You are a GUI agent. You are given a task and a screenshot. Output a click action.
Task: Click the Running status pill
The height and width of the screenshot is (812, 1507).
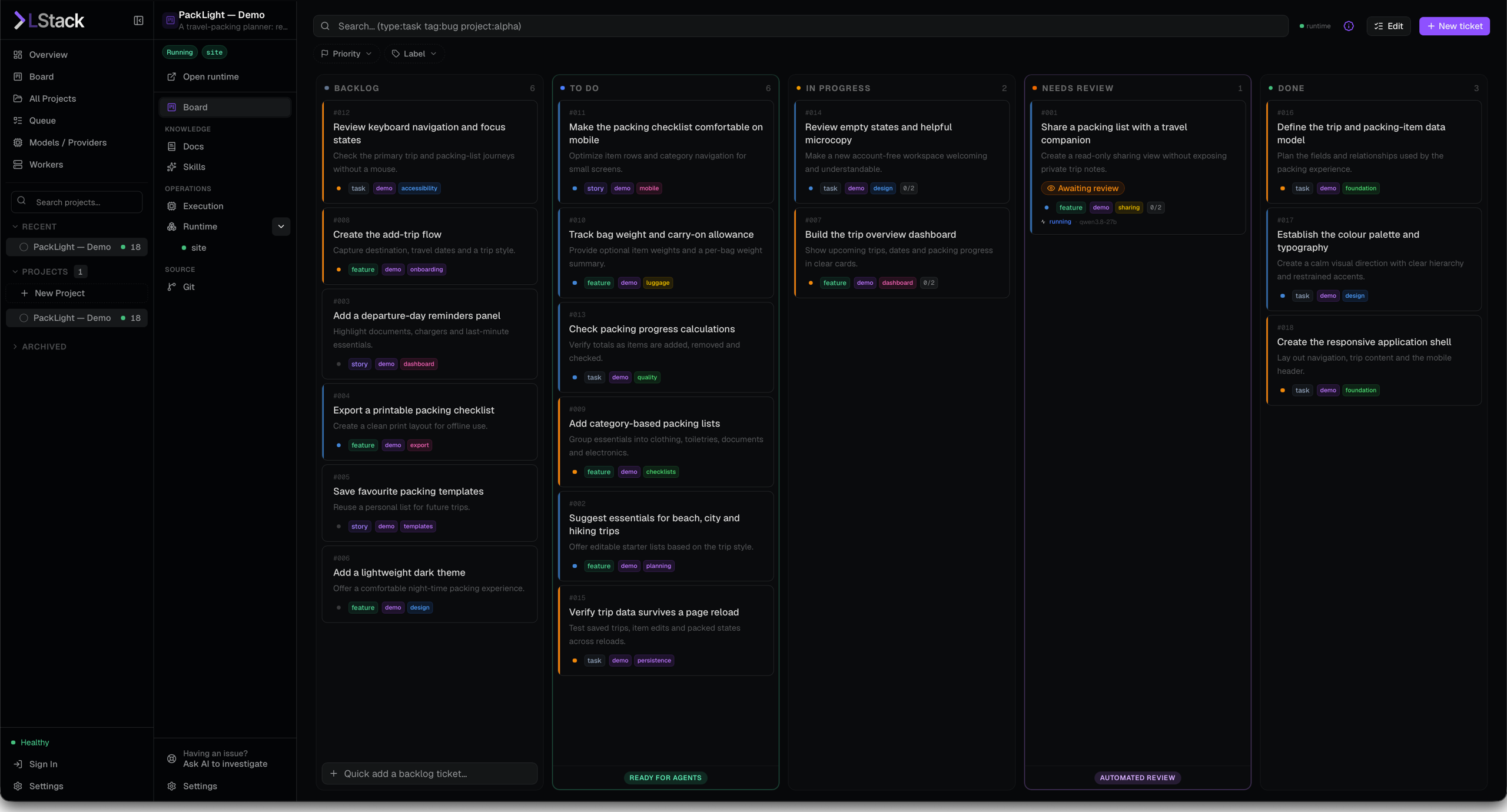(x=180, y=52)
